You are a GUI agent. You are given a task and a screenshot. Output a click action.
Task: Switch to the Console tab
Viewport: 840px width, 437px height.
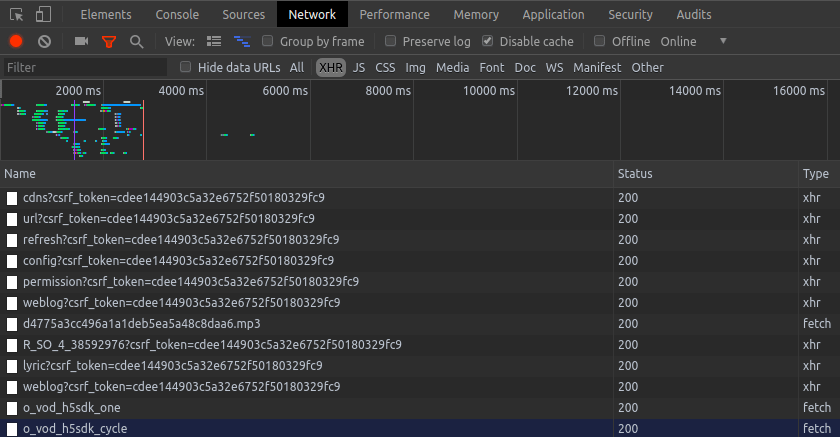[176, 14]
